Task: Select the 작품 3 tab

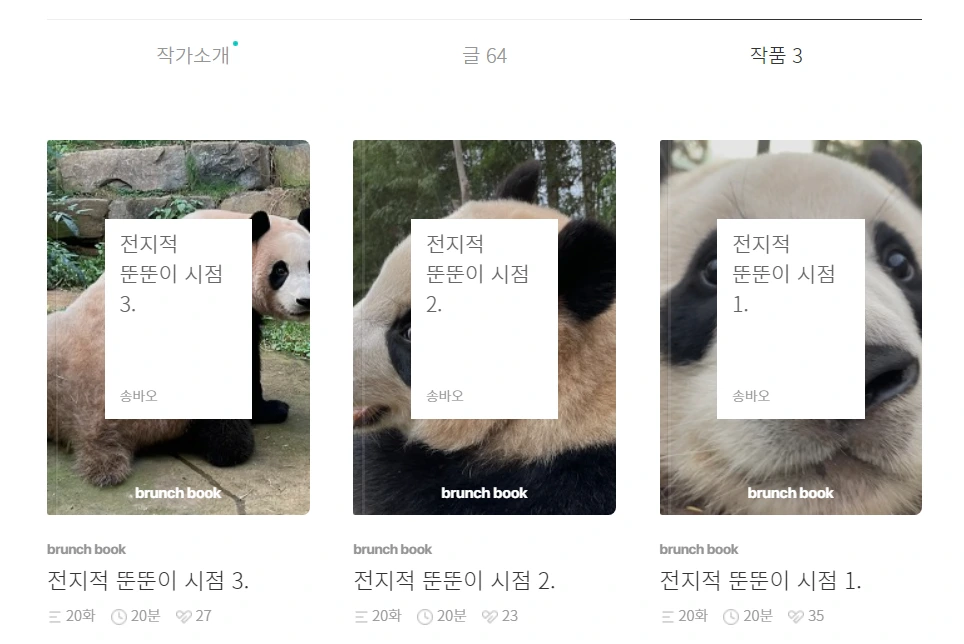Action: pos(776,55)
